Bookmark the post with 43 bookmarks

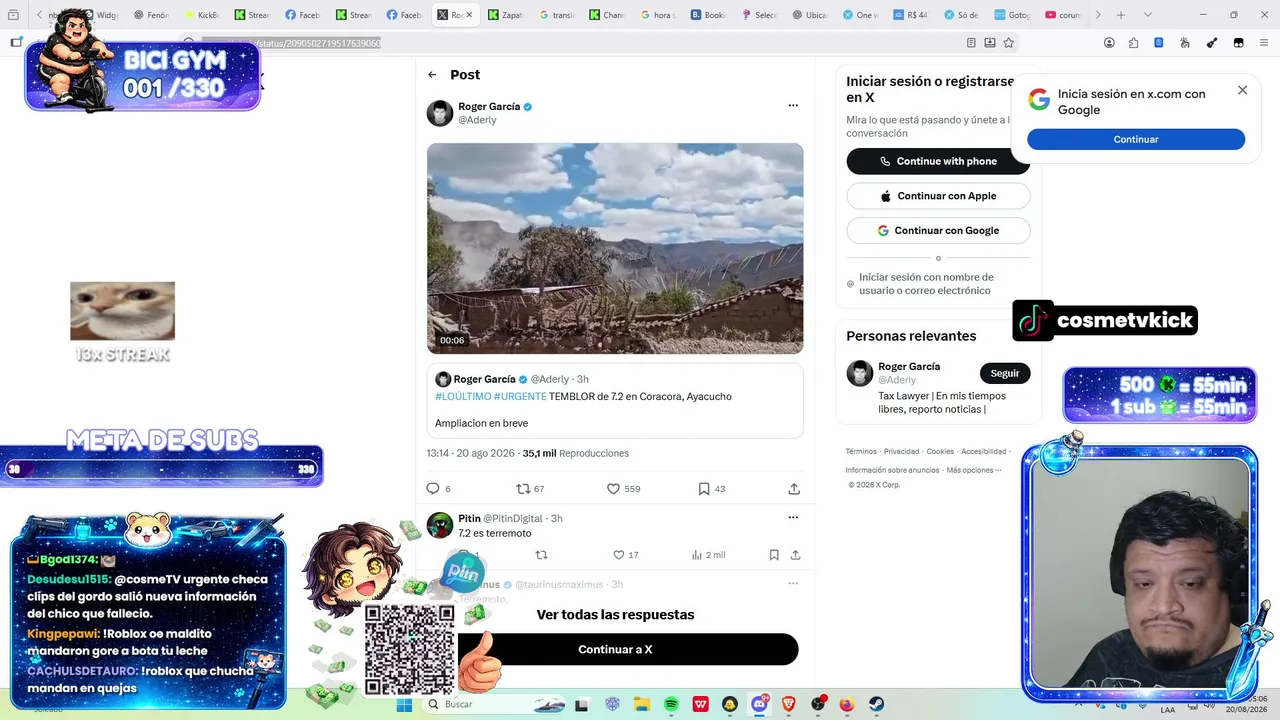click(x=711, y=489)
